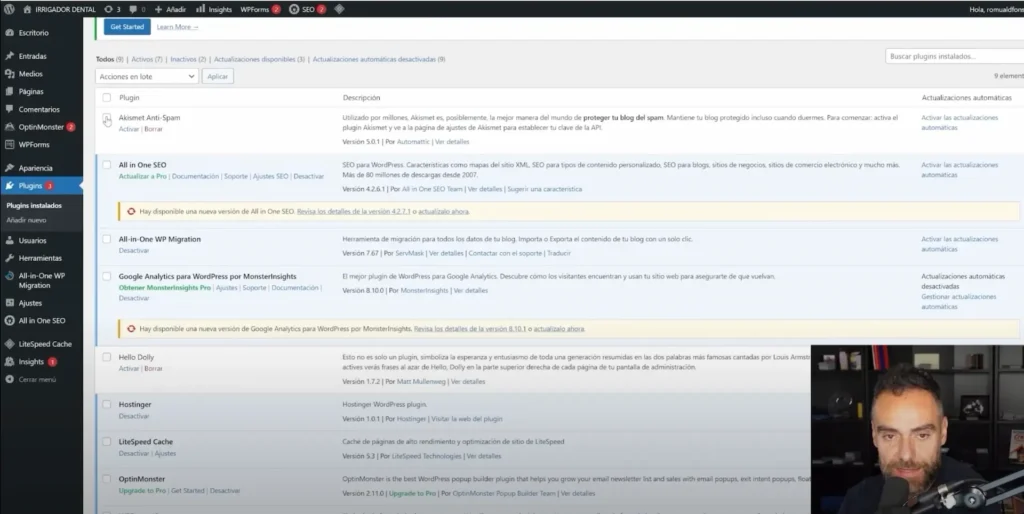Open the WordPress logo menu
The width and height of the screenshot is (1024, 514).
tap(9, 9)
